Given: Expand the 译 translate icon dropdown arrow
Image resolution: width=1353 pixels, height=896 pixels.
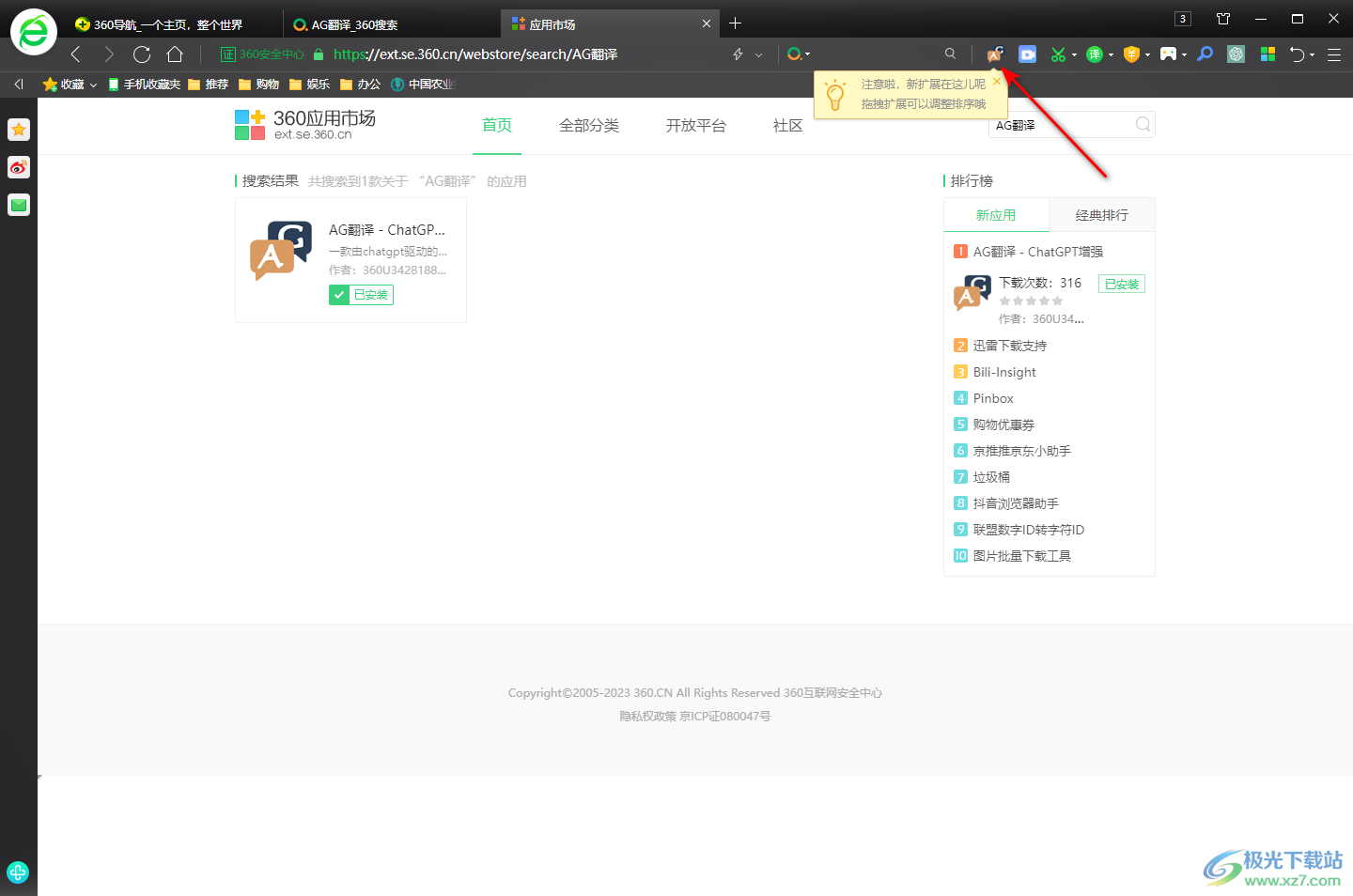Looking at the screenshot, I should (1111, 54).
